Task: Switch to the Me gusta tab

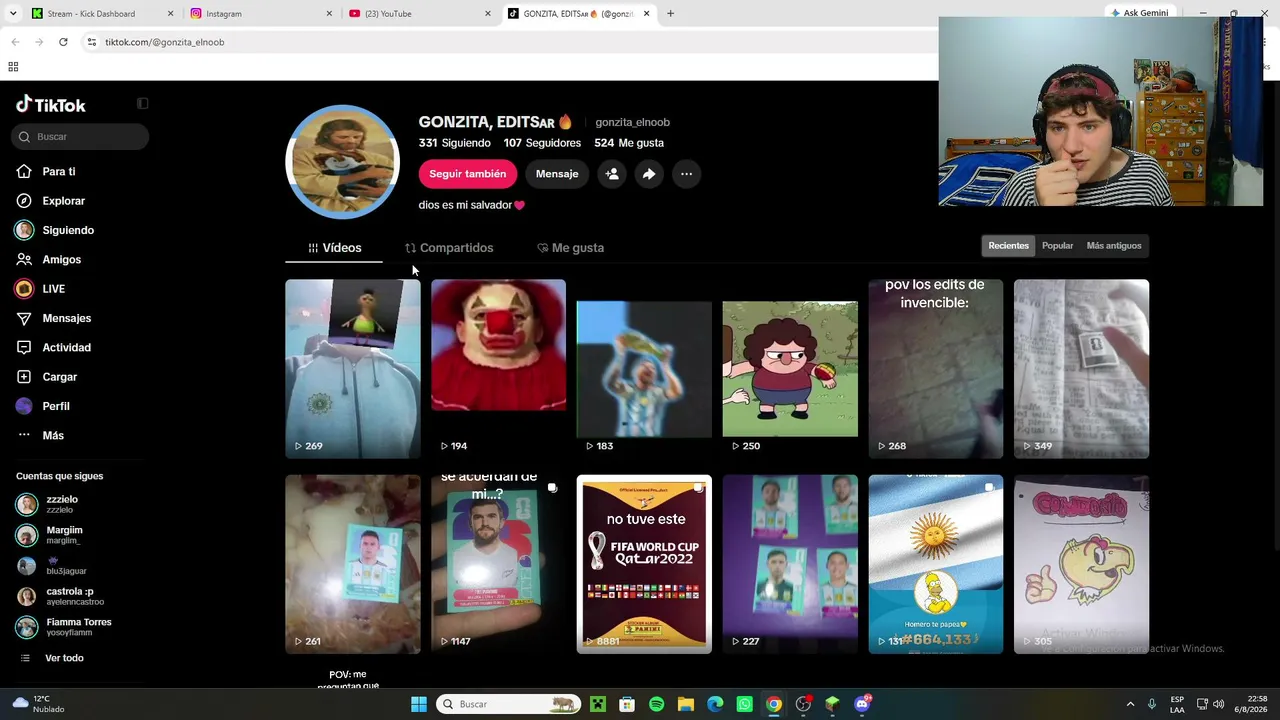Action: (570, 248)
